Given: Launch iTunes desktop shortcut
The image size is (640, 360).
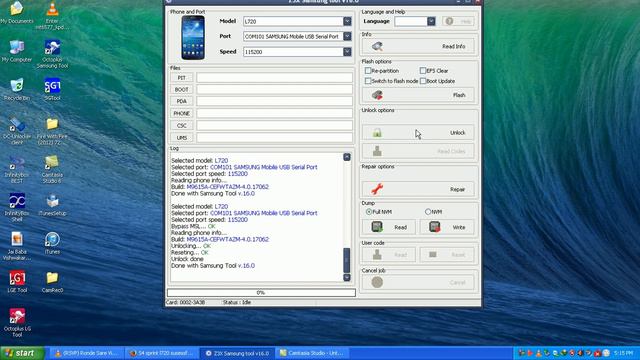Looking at the screenshot, I should [52, 243].
